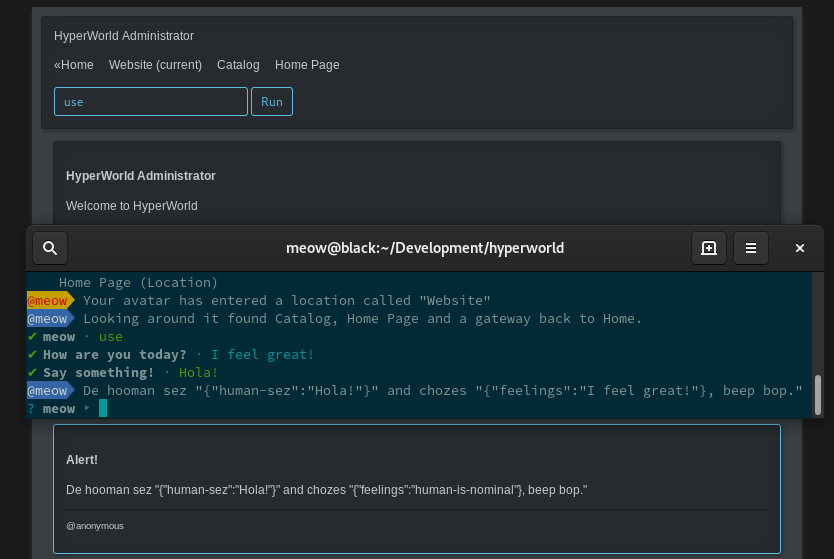
Task: Click the 'Say something!' prompt line
Action: tap(98, 373)
